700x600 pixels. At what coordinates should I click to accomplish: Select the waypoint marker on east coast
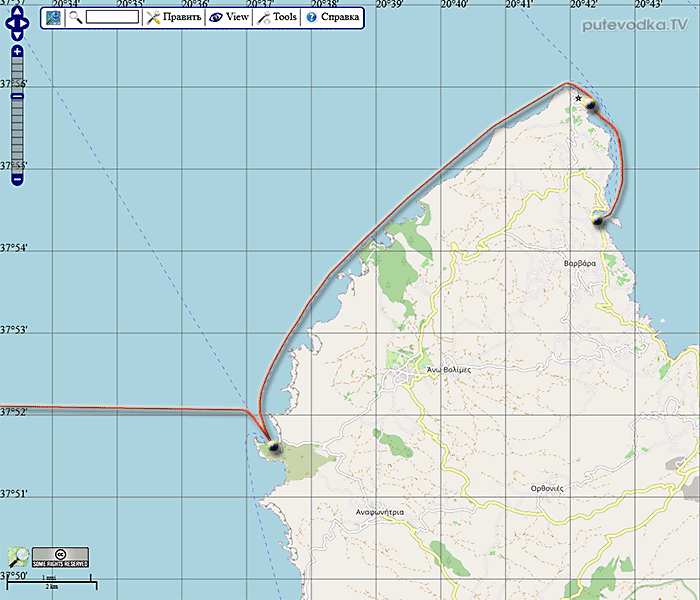(597, 220)
